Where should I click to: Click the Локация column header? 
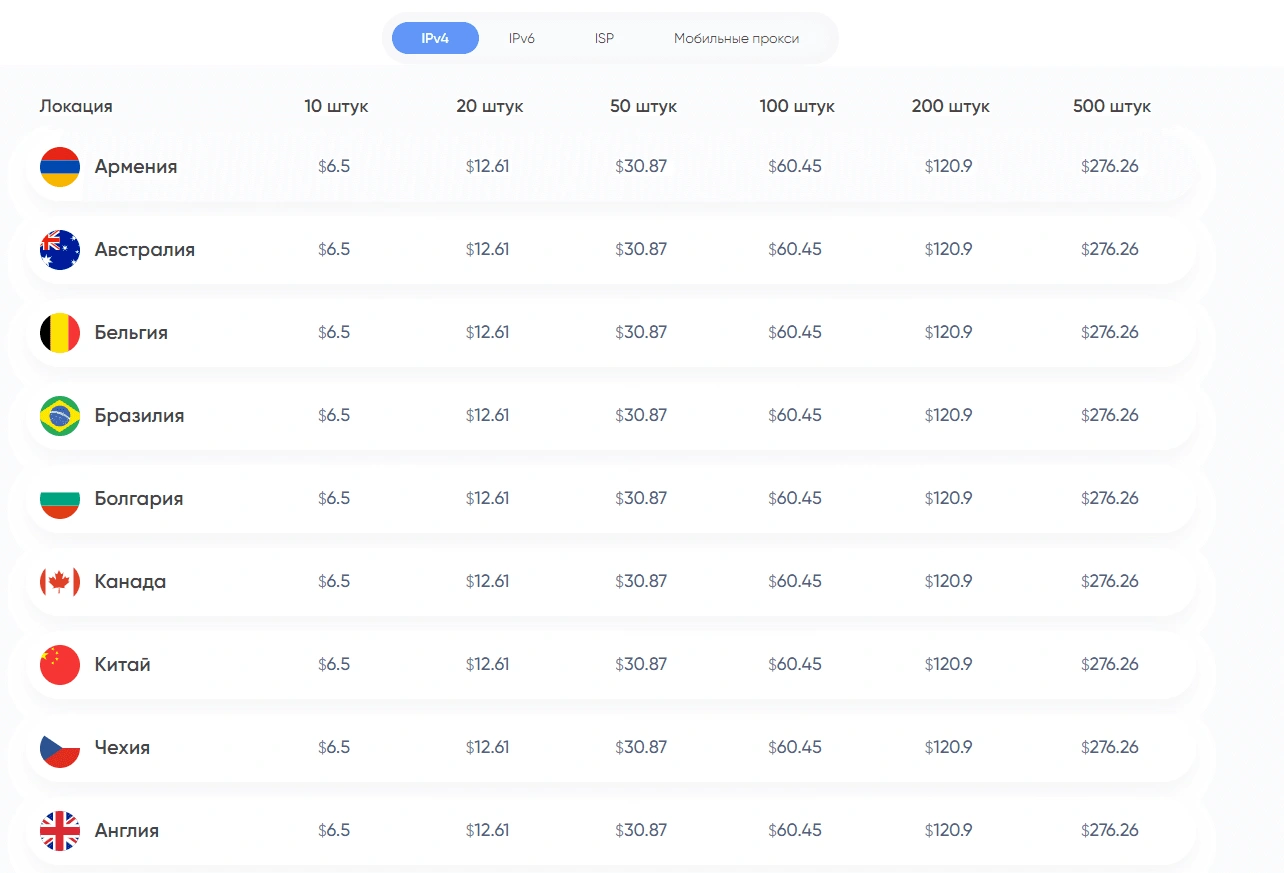(x=76, y=106)
